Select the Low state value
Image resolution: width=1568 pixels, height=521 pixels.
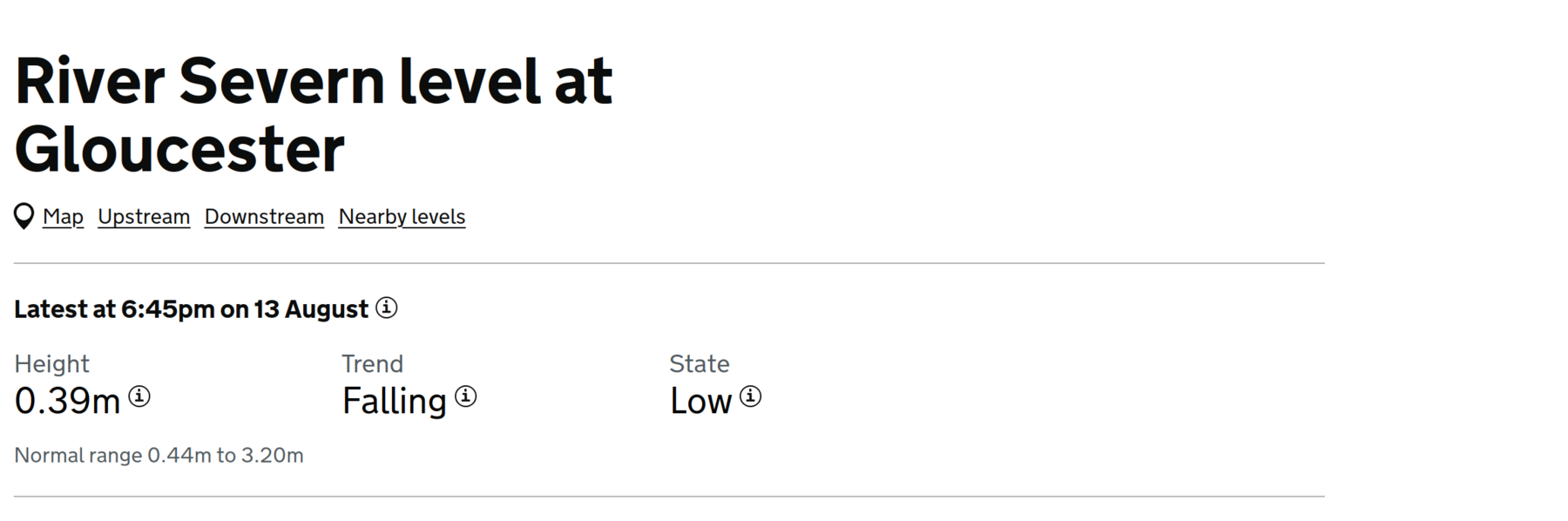pyautogui.click(x=700, y=401)
